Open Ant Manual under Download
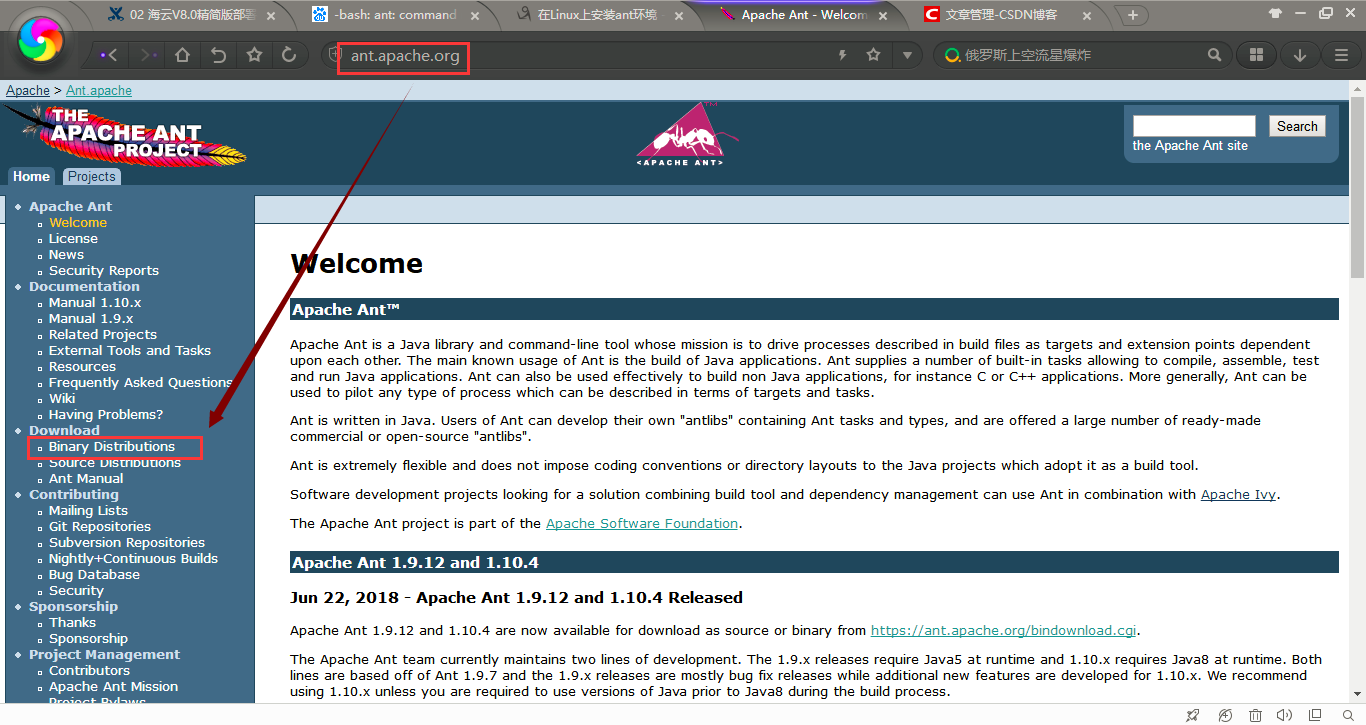Image resolution: width=1366 pixels, height=725 pixels. pyautogui.click(x=86, y=479)
